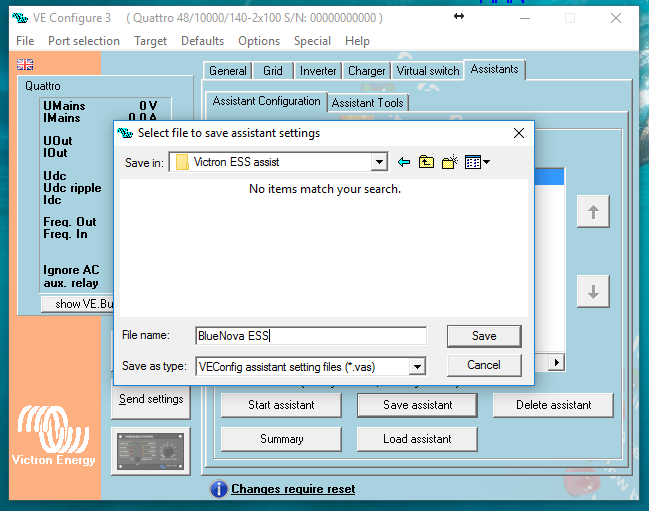Click Save in the file dialog
Screen dimensions: 649x511
(x=484, y=336)
